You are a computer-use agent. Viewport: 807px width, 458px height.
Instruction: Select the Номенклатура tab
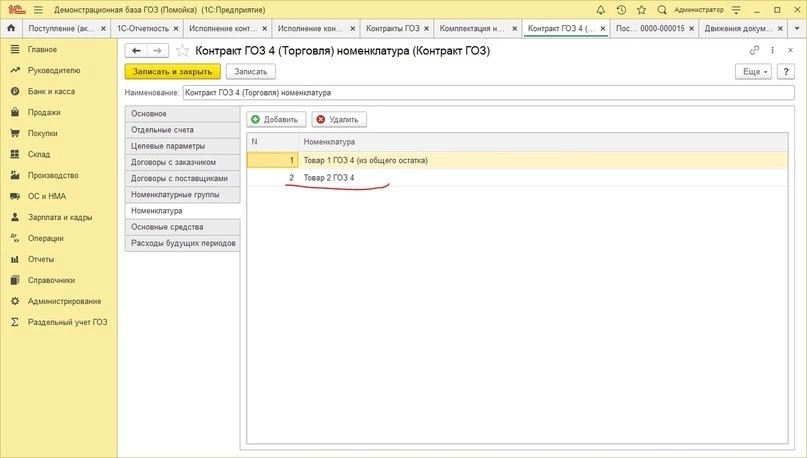[x=182, y=211]
